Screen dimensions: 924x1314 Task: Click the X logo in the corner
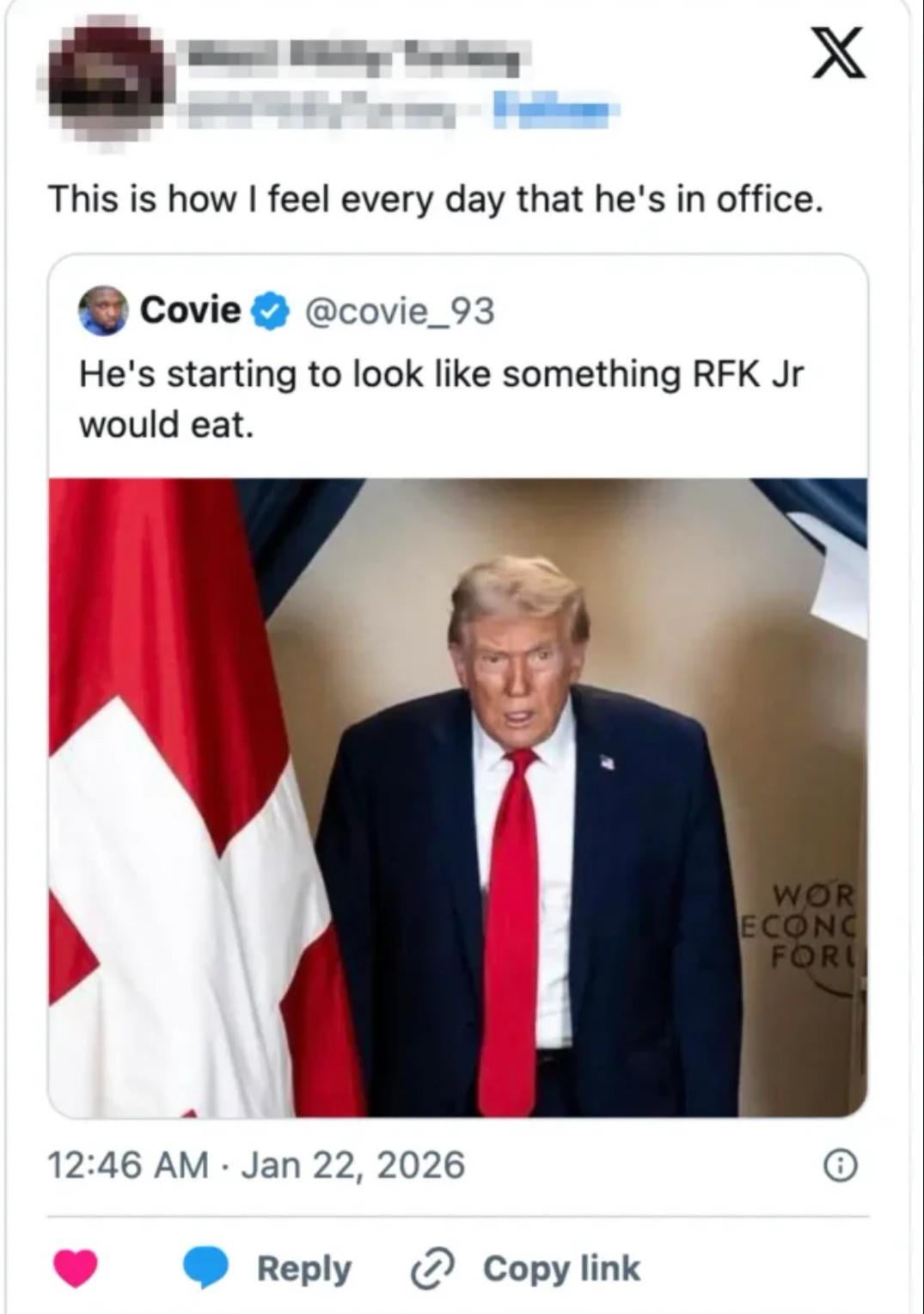tap(840, 54)
